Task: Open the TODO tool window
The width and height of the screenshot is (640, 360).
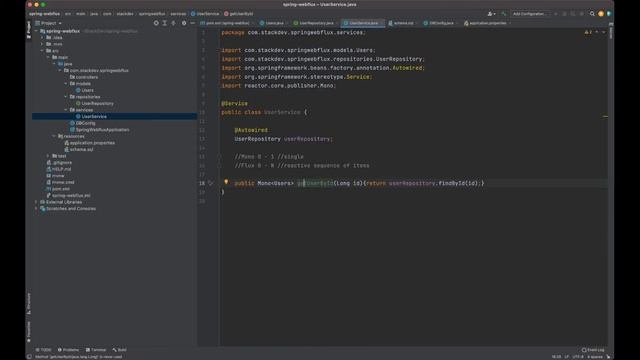Action: click(43, 350)
